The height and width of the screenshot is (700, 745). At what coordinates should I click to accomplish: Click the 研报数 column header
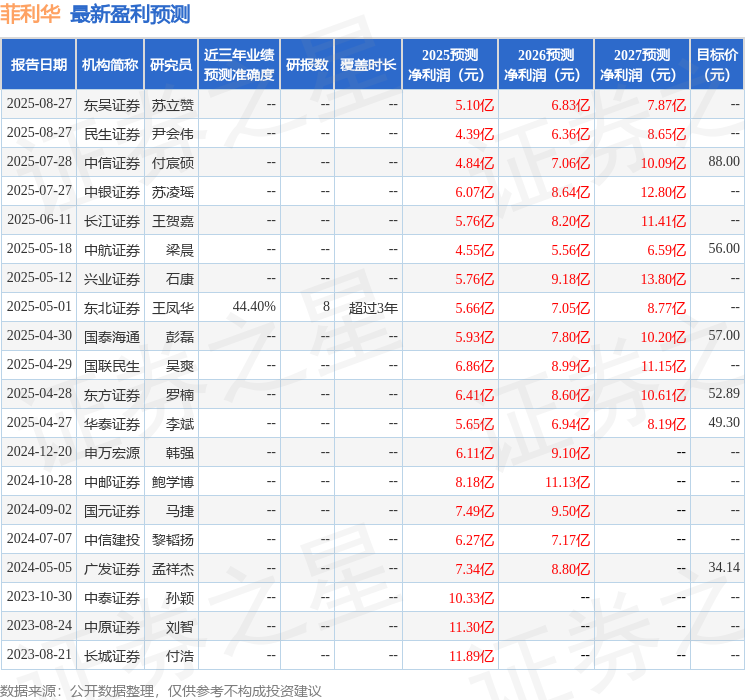tap(307, 65)
